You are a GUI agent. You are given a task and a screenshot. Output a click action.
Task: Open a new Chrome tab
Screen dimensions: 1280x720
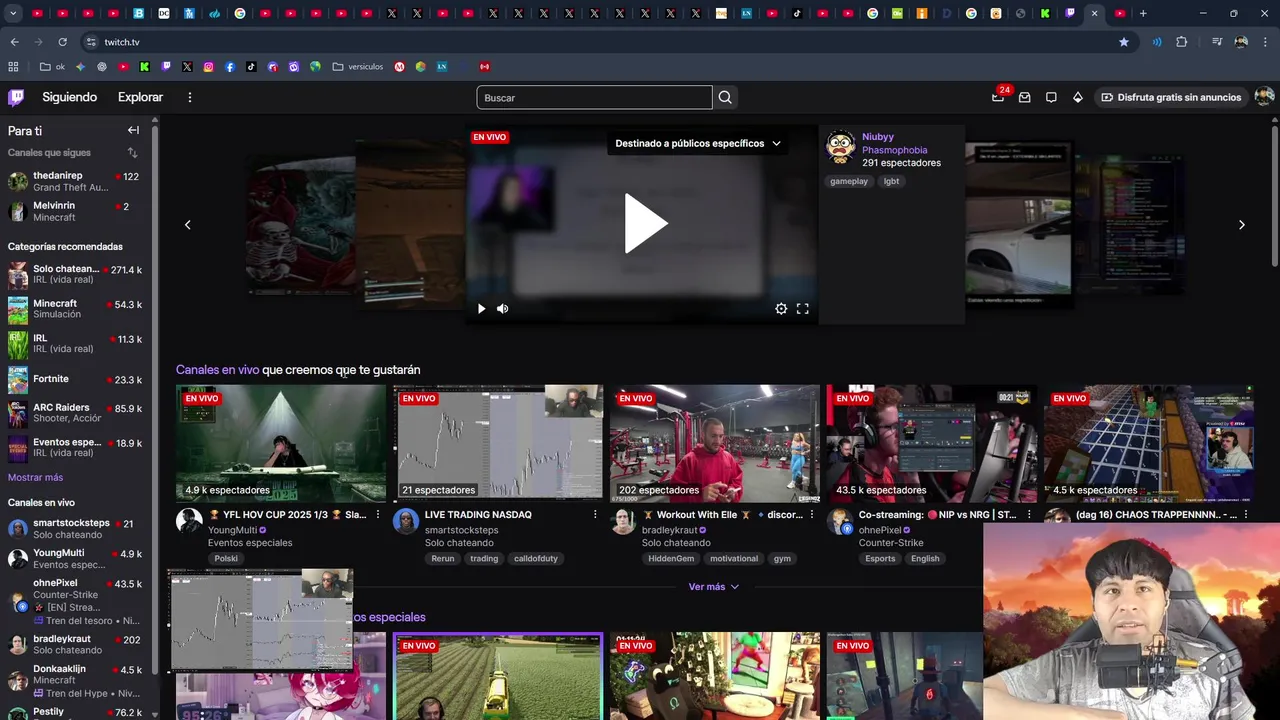point(1143,13)
